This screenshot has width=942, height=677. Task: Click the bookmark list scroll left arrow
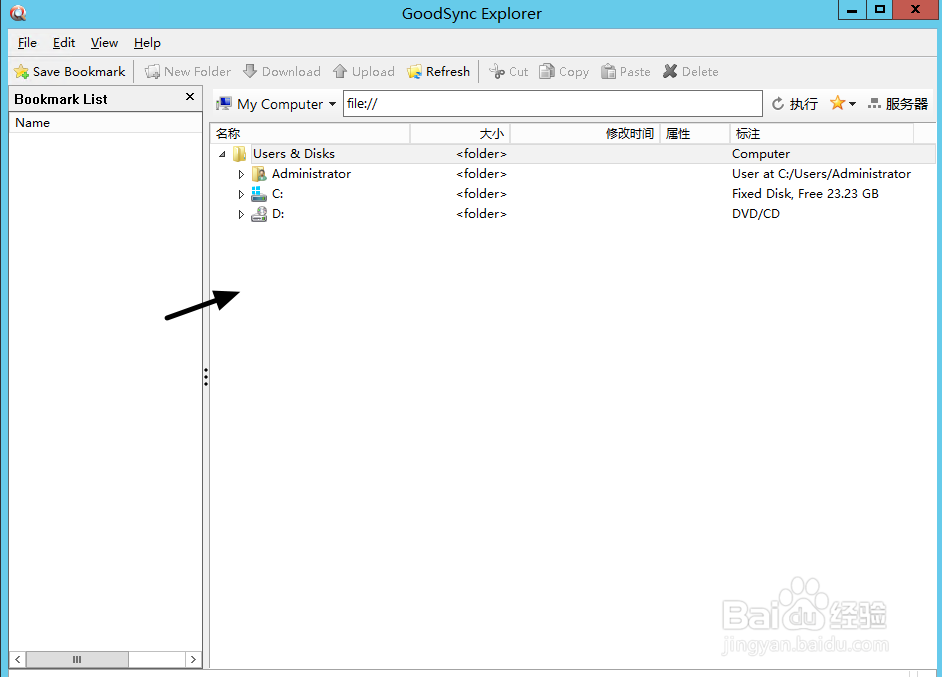tap(17, 659)
